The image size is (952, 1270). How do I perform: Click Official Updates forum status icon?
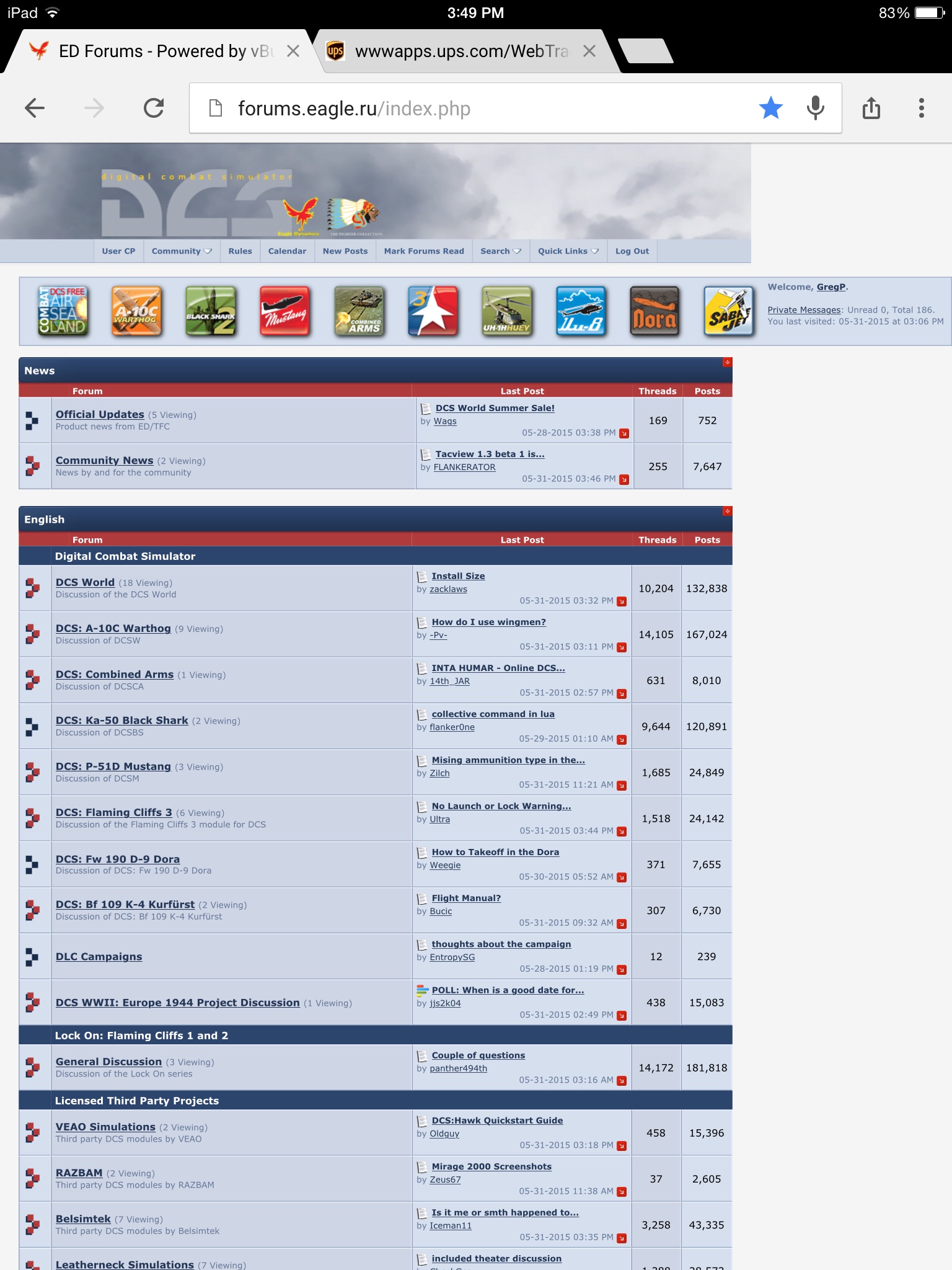pyautogui.click(x=32, y=420)
